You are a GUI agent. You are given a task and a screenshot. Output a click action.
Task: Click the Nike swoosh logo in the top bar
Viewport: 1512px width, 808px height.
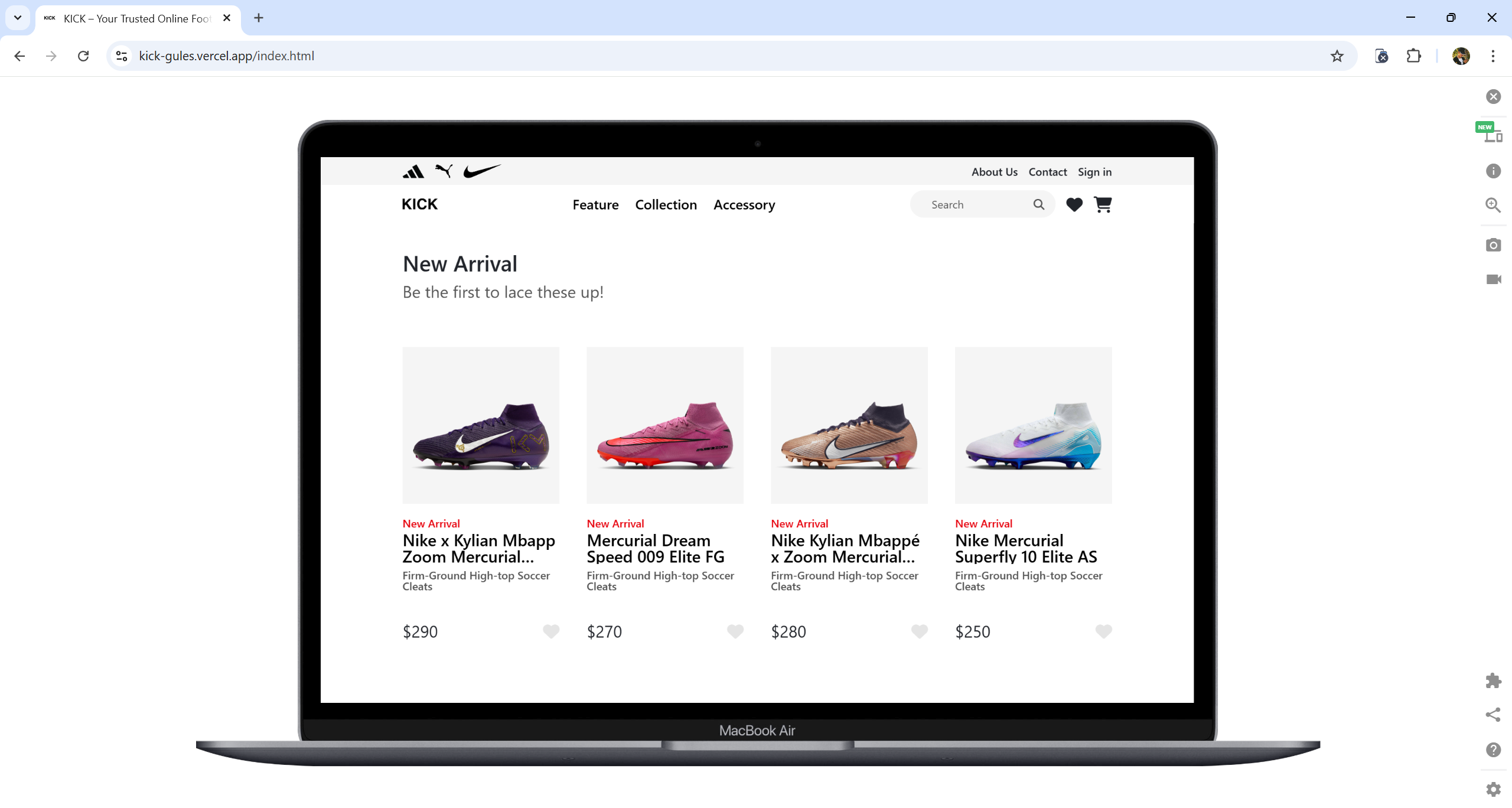[x=482, y=171]
